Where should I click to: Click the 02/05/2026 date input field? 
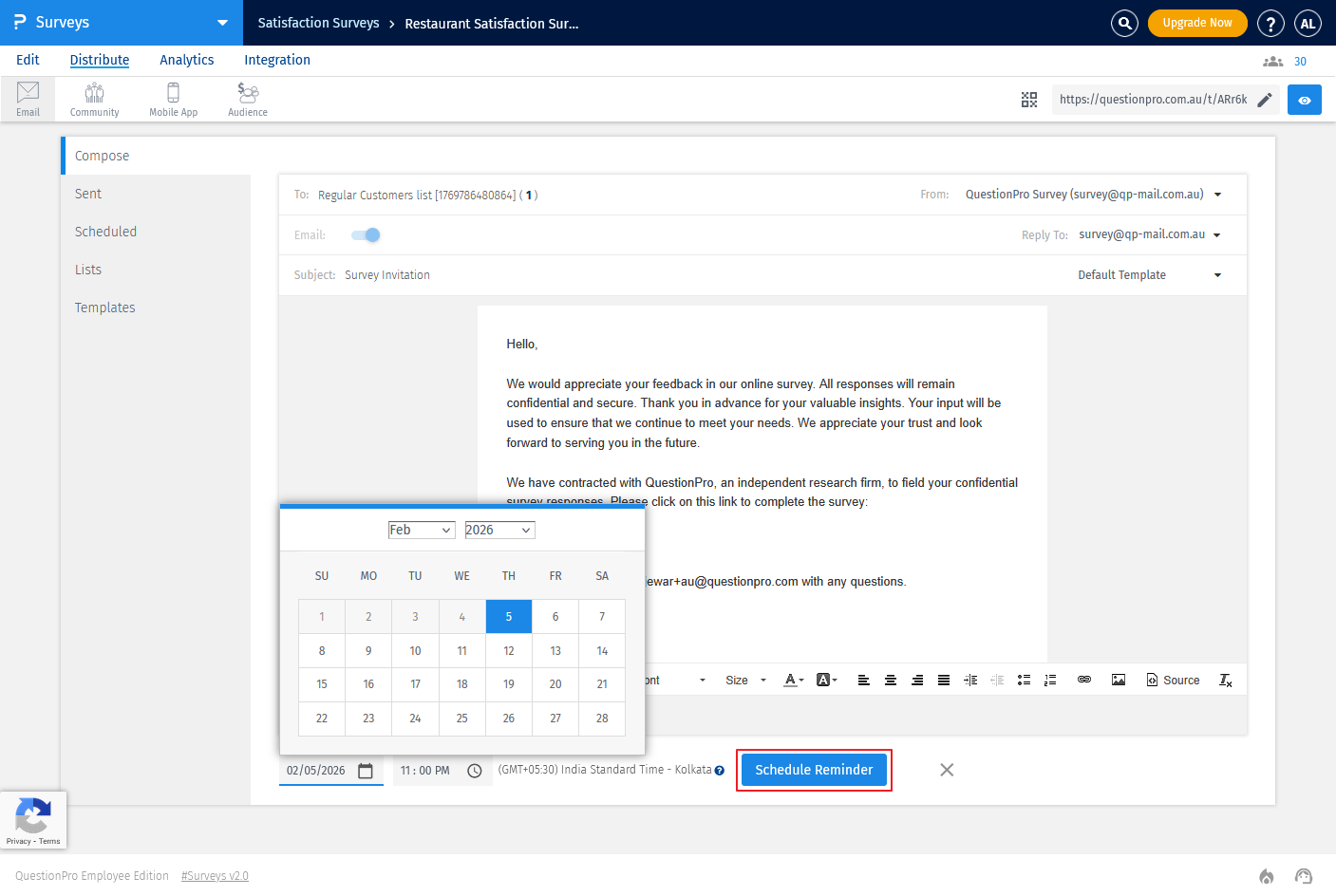click(x=318, y=771)
